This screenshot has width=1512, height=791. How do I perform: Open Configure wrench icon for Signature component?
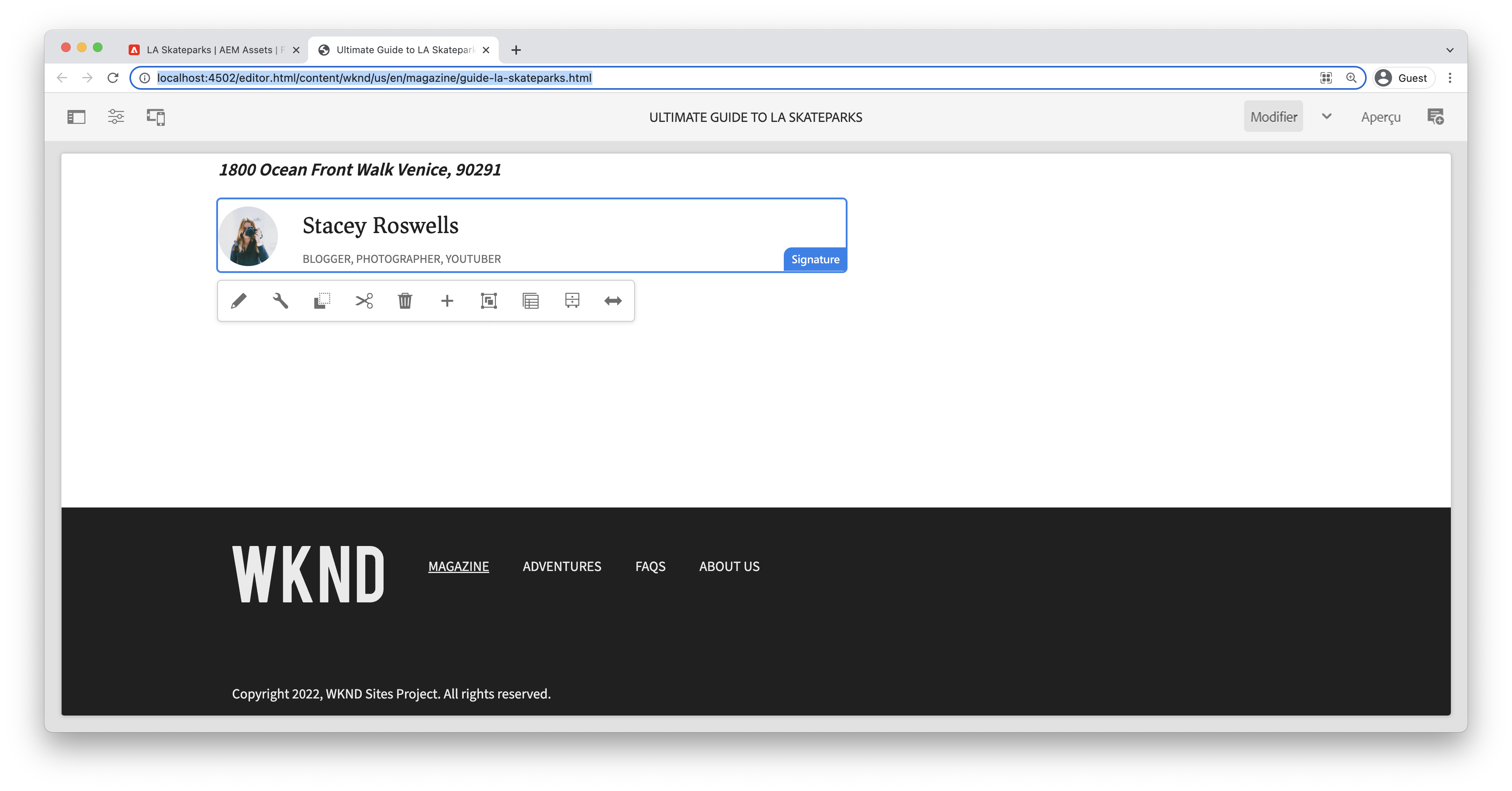(281, 301)
